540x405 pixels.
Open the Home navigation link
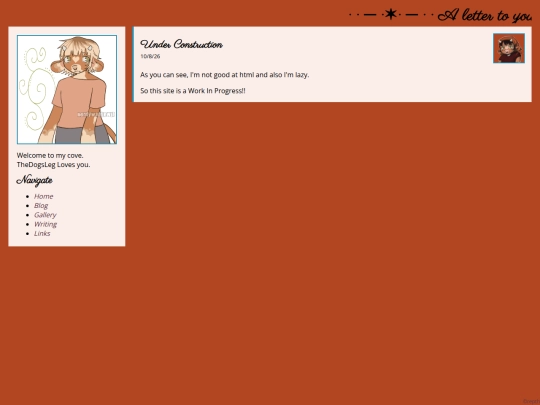click(x=43, y=196)
